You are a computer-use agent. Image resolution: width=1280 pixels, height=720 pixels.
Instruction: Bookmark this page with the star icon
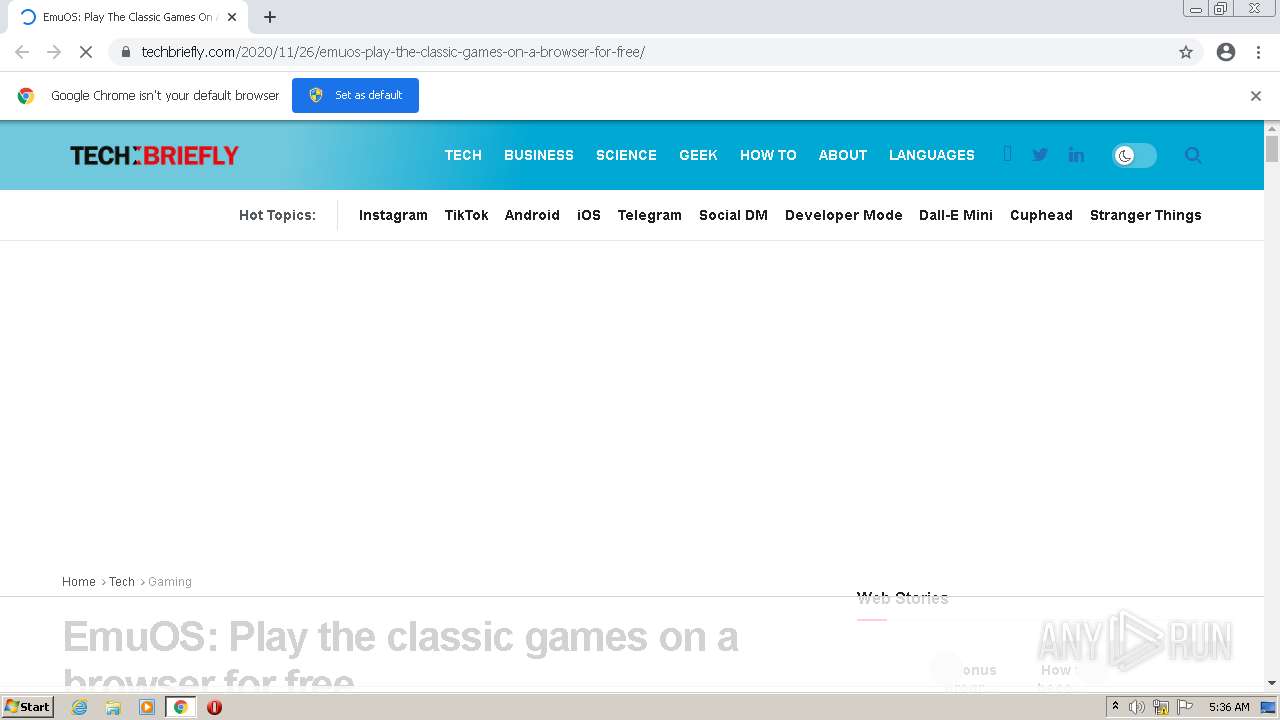click(x=1186, y=52)
